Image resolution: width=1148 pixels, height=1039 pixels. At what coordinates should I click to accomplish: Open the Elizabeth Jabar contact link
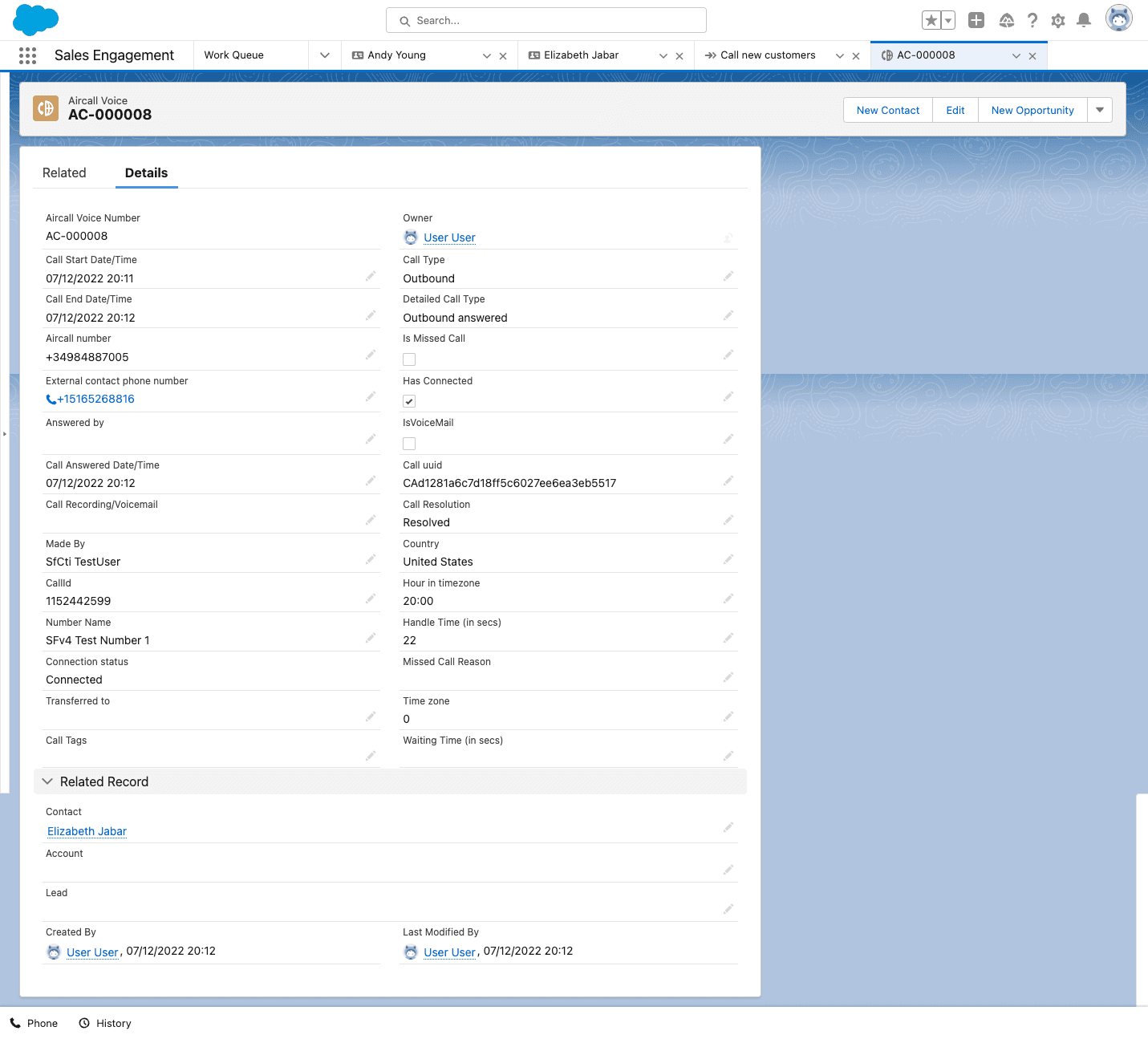tap(87, 831)
